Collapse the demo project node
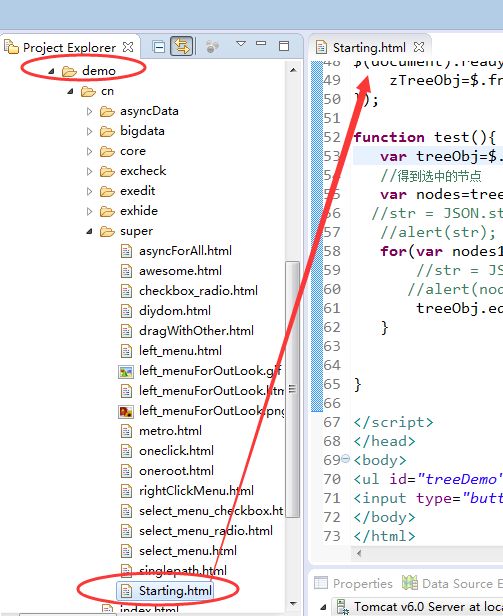Viewport: 503px width, 616px height. point(51,72)
